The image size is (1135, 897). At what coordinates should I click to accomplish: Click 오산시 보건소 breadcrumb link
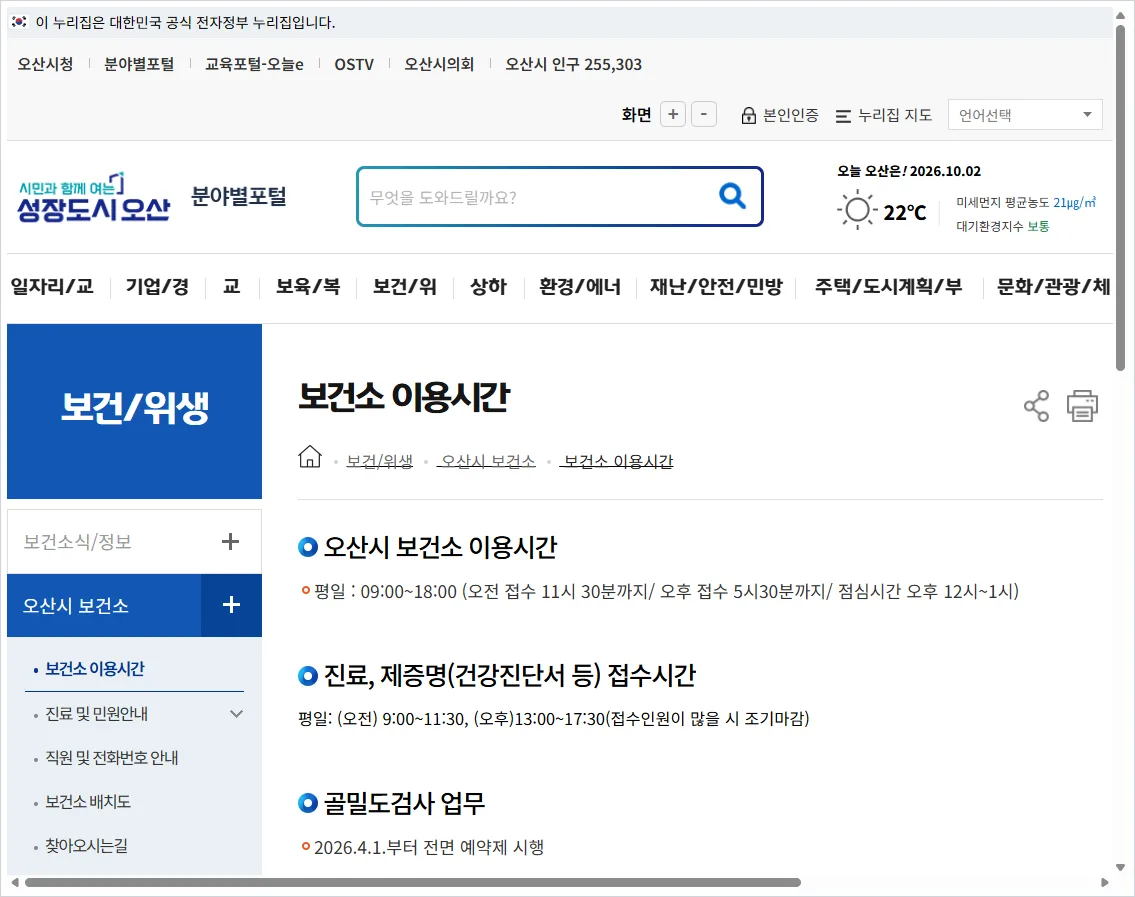click(488, 461)
